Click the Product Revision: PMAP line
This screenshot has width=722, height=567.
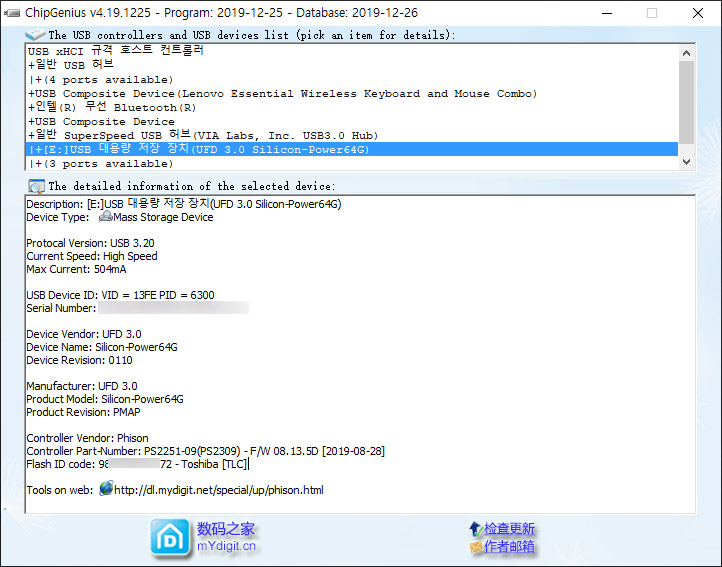pos(83,412)
